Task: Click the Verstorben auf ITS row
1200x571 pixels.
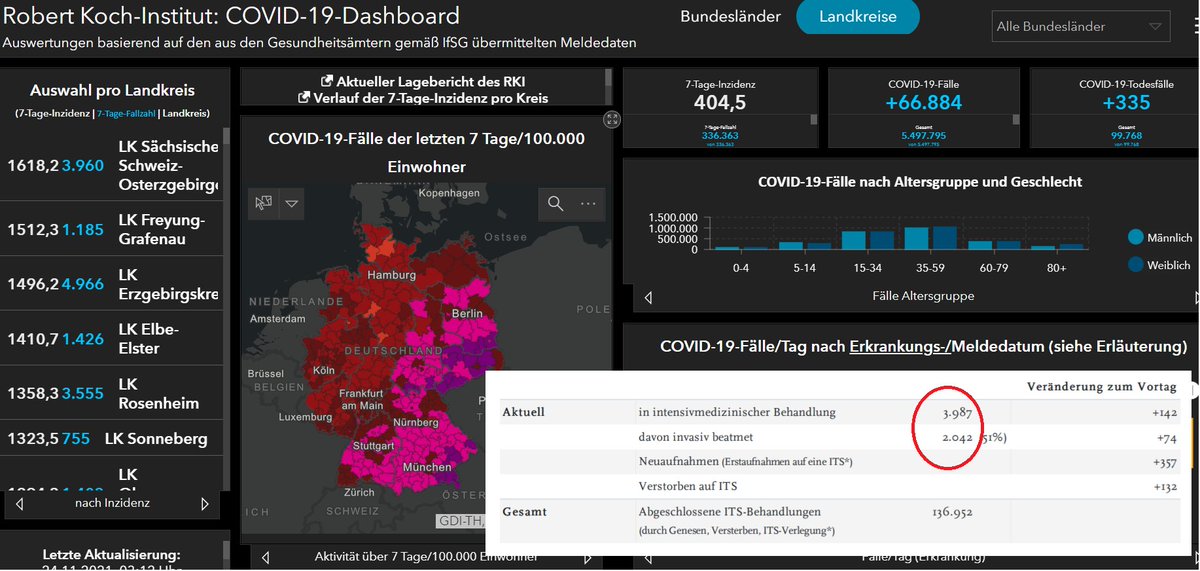Action: pyautogui.click(x=845, y=487)
